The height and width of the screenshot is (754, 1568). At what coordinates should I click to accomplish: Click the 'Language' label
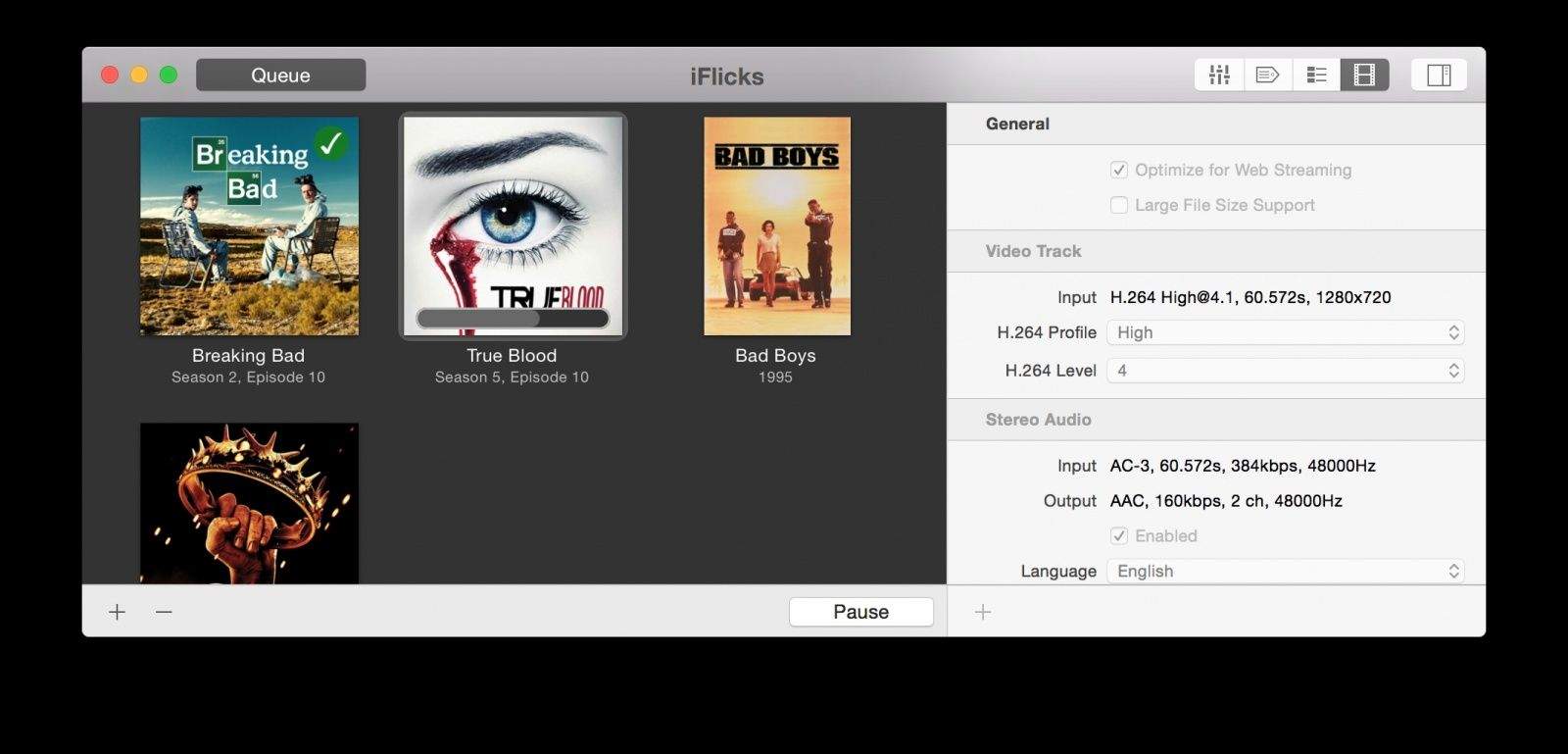coord(1058,571)
